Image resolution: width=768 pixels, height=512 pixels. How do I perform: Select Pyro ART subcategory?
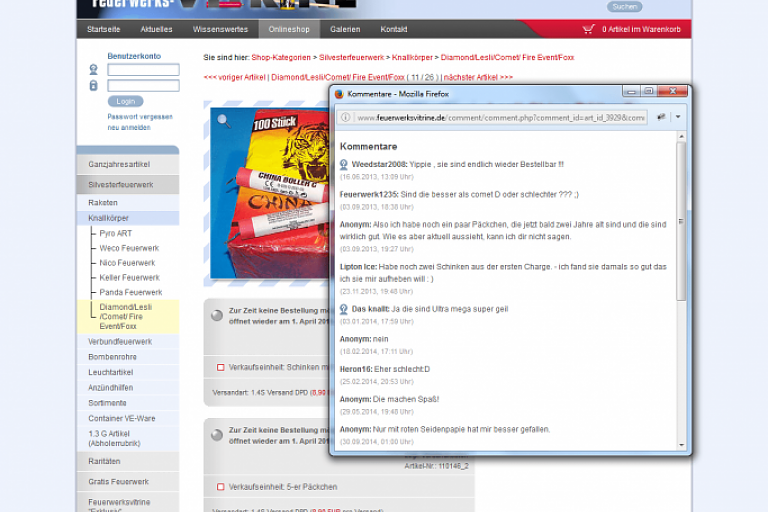click(116, 233)
